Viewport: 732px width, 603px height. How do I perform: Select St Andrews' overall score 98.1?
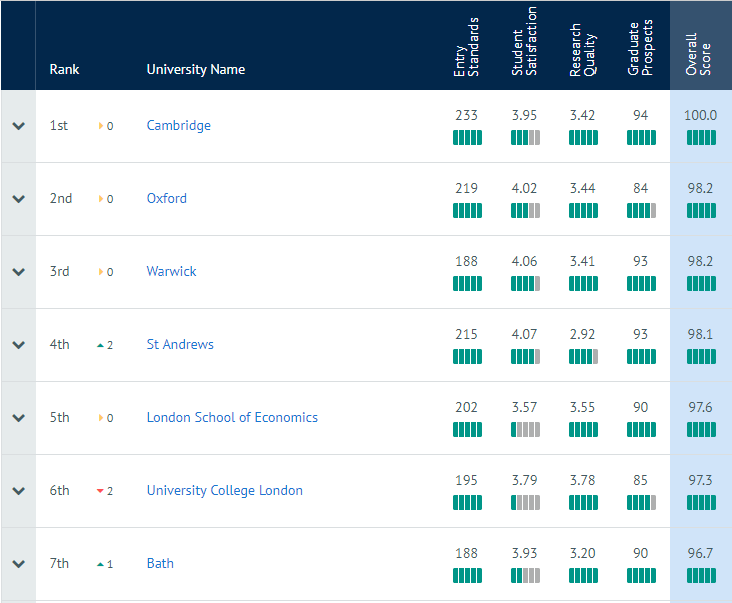(x=700, y=334)
